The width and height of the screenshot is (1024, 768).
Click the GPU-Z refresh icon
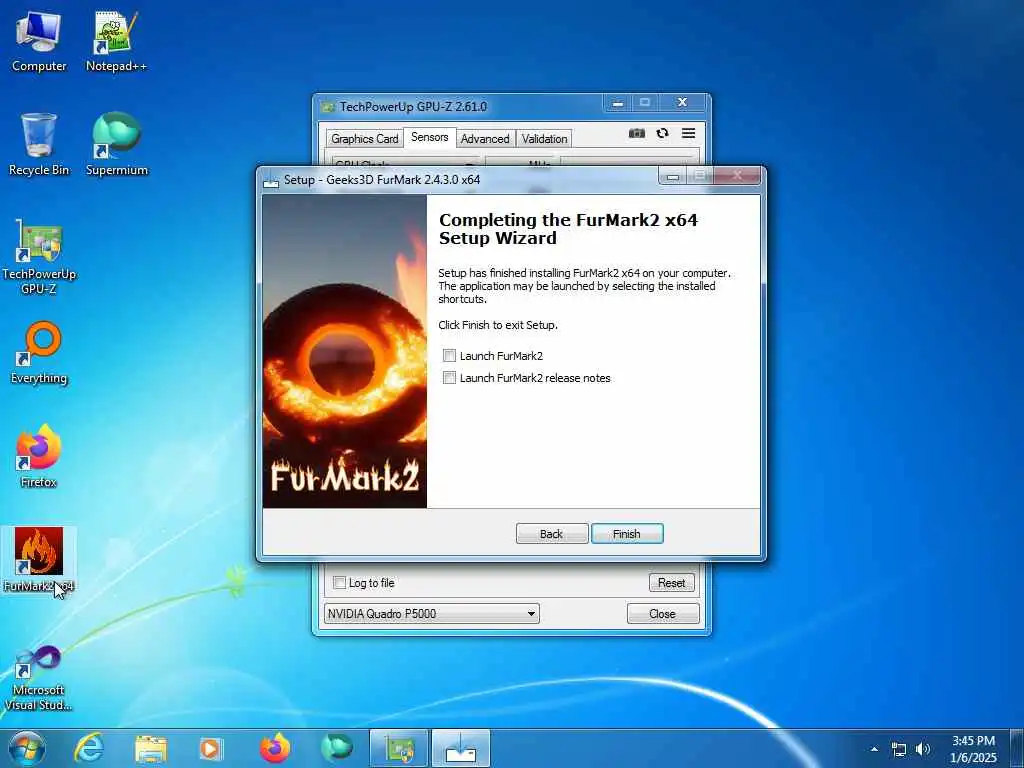click(x=662, y=133)
